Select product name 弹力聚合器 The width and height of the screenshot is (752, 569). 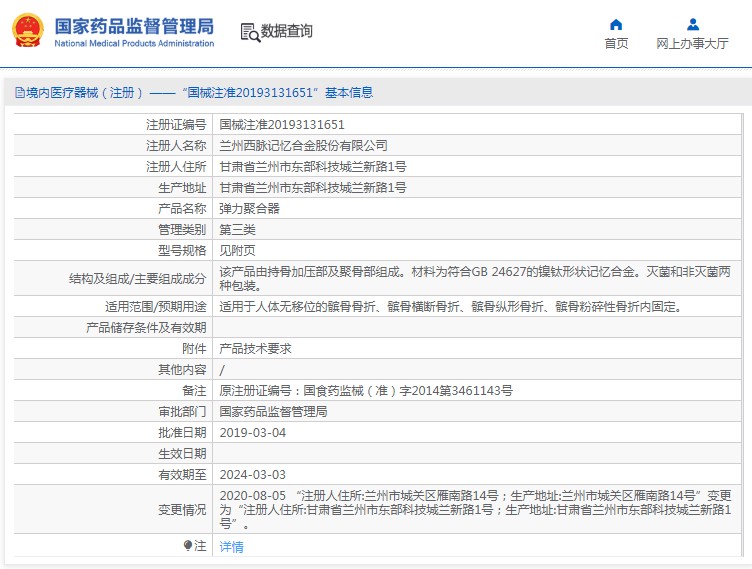coord(249,209)
